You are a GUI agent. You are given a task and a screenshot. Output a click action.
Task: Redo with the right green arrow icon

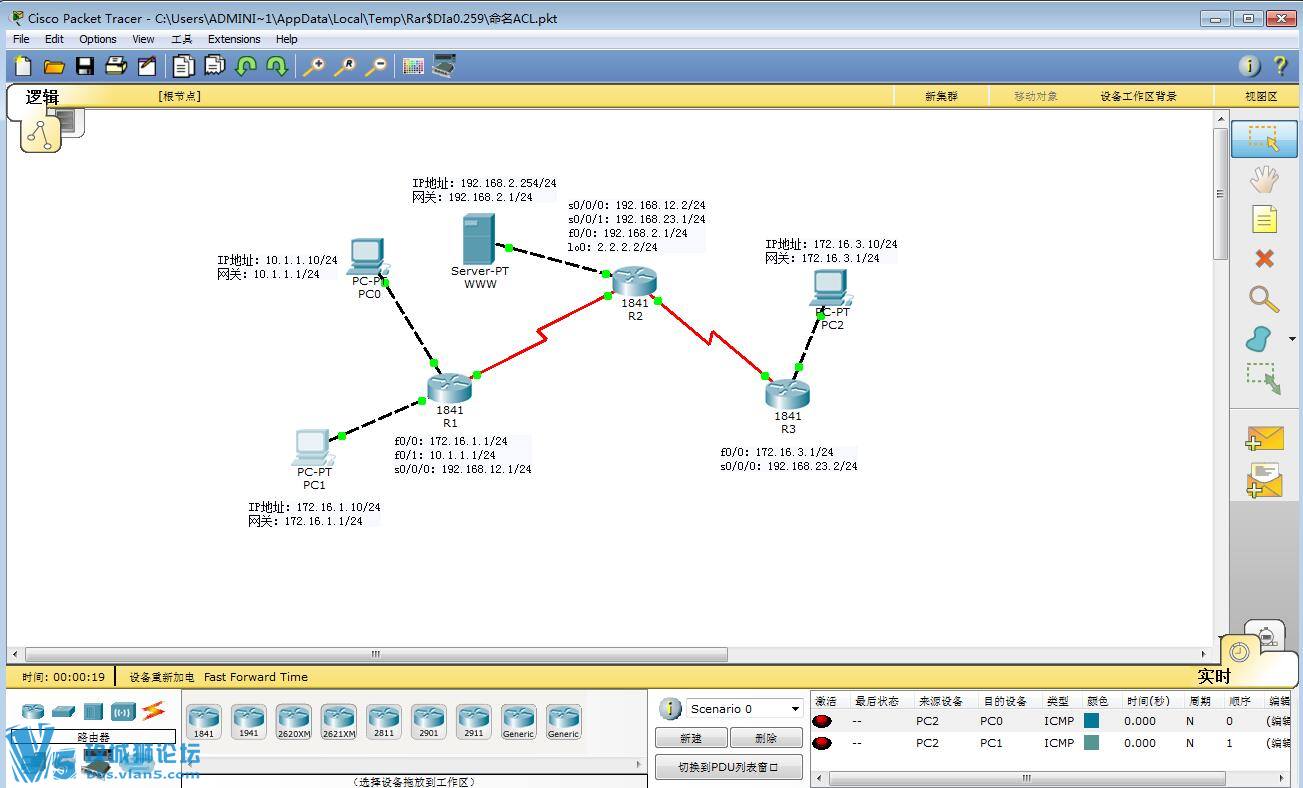tap(277, 66)
